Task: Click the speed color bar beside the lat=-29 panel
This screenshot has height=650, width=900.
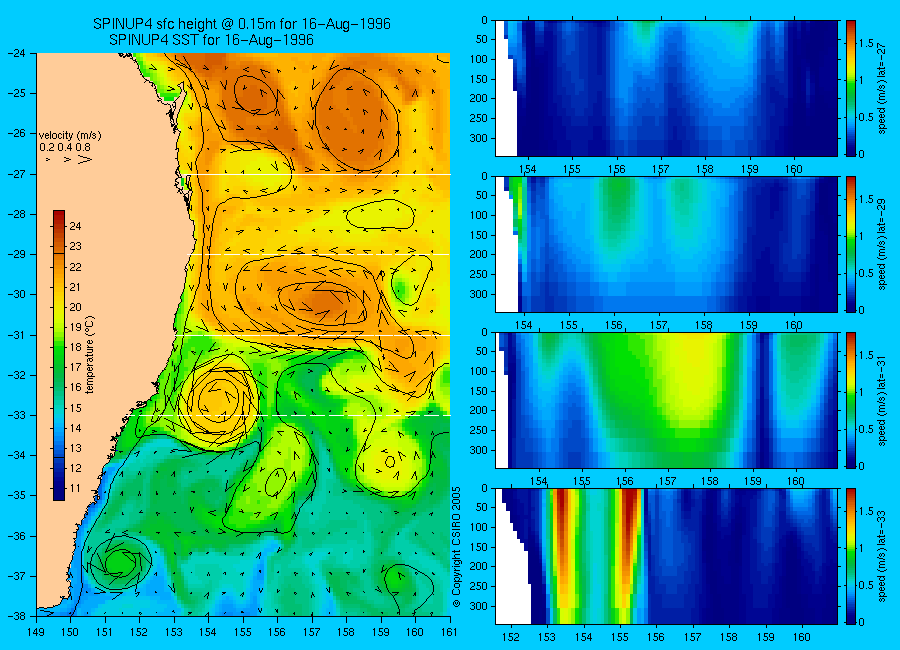Action: tap(850, 244)
